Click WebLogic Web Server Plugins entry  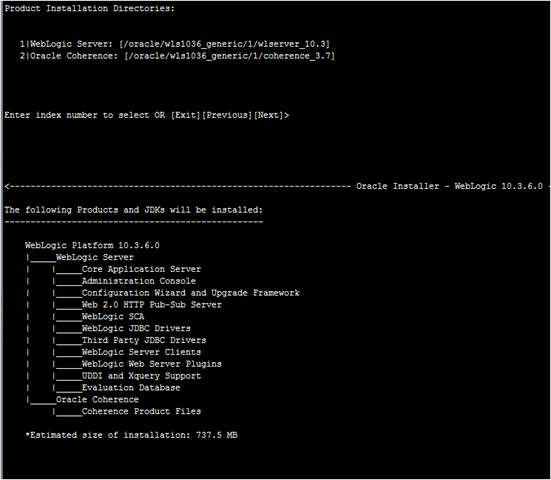pyautogui.click(x=151, y=364)
